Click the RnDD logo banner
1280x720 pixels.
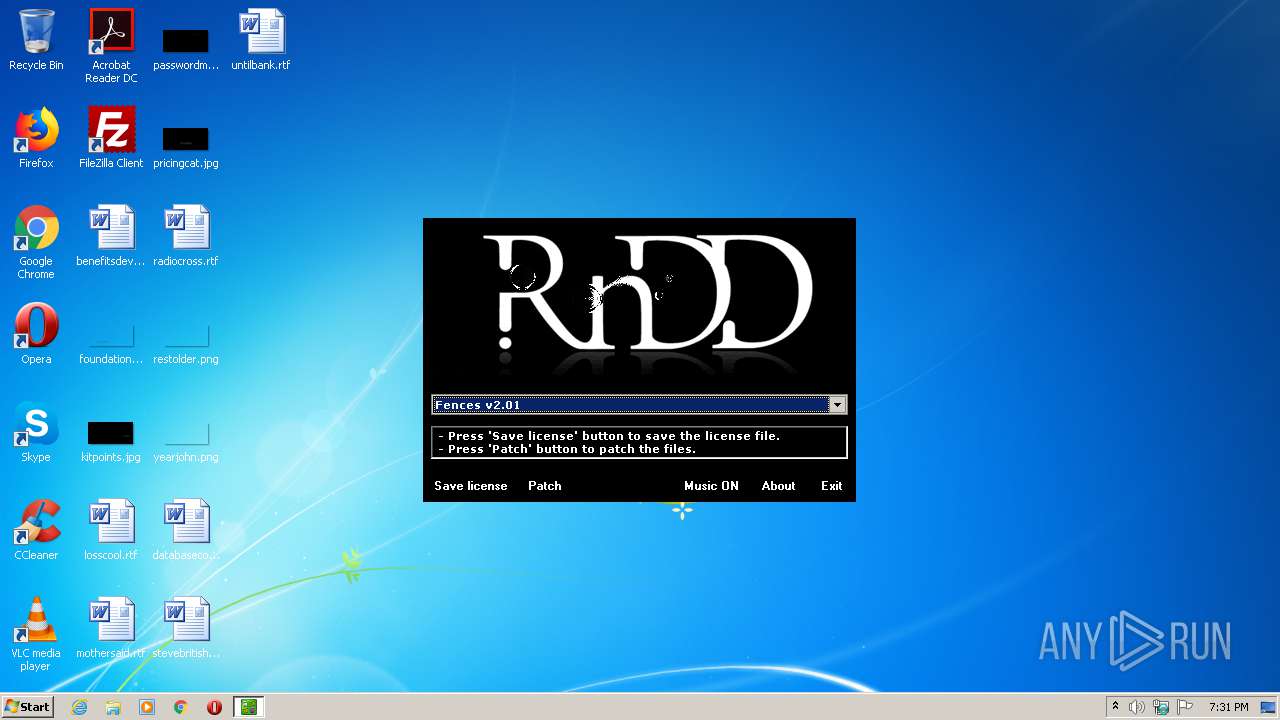pyautogui.click(x=640, y=303)
